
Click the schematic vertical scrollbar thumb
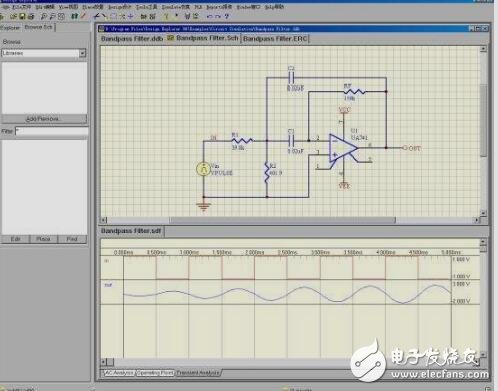click(x=483, y=120)
